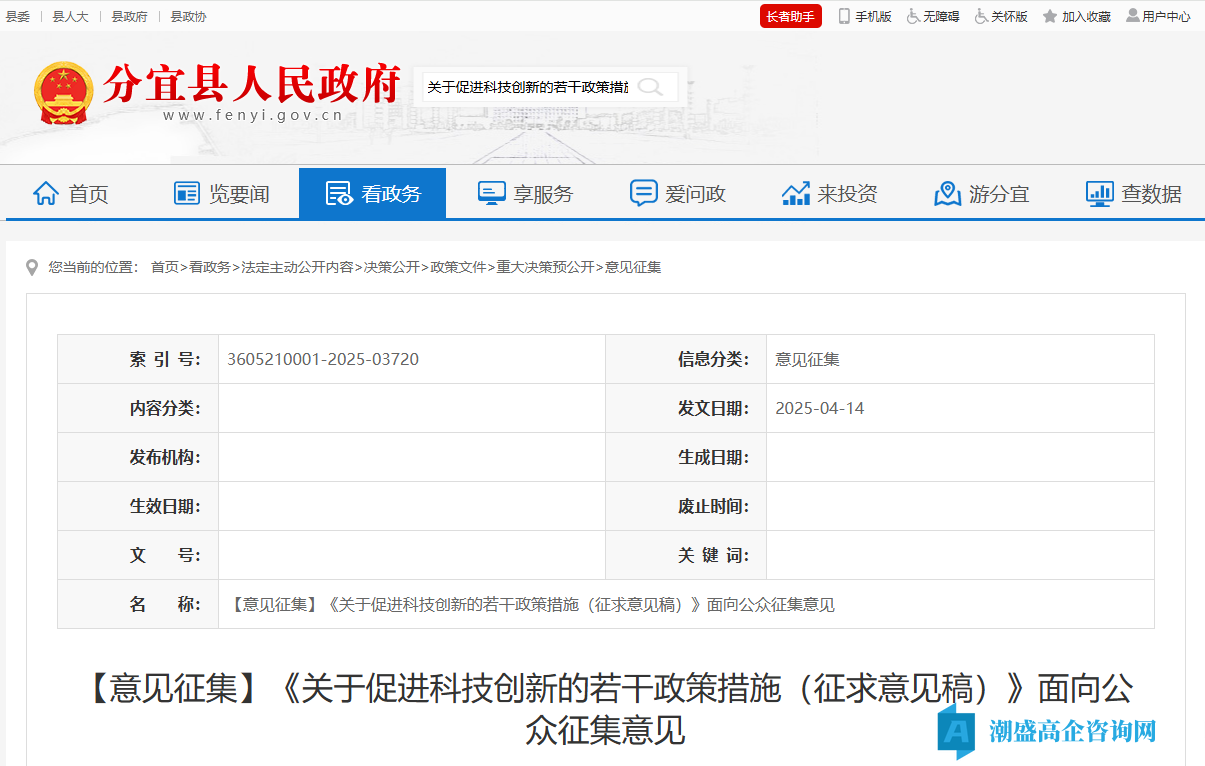1205x766 pixels.
Task: Select the 看政务 navigation tab
Action: tap(372, 194)
